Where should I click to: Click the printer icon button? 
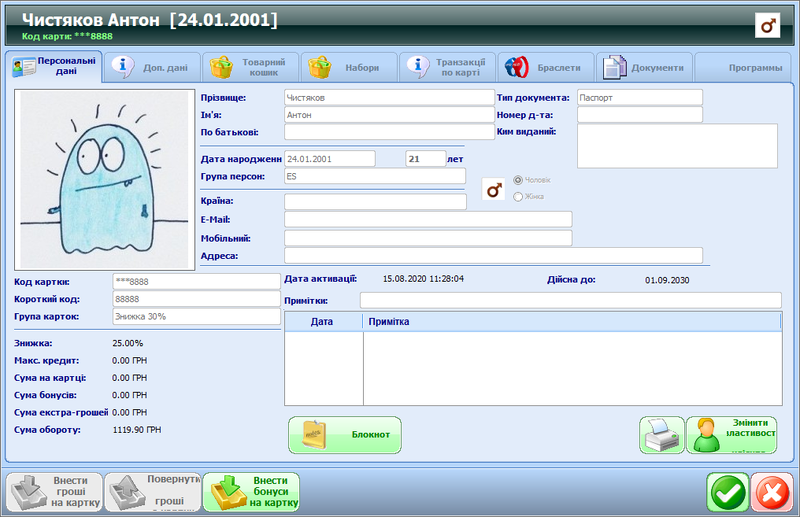[x=661, y=435]
